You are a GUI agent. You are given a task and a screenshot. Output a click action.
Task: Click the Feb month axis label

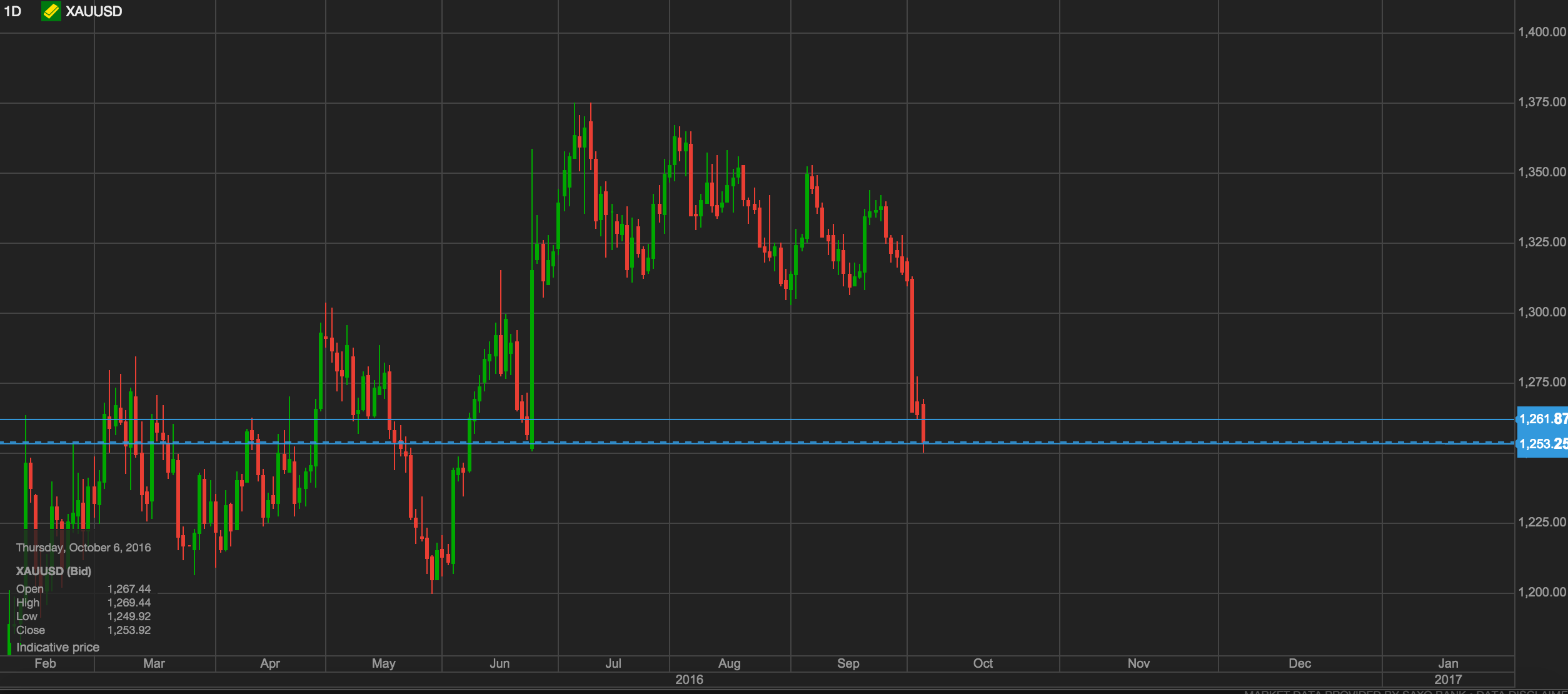click(x=45, y=663)
